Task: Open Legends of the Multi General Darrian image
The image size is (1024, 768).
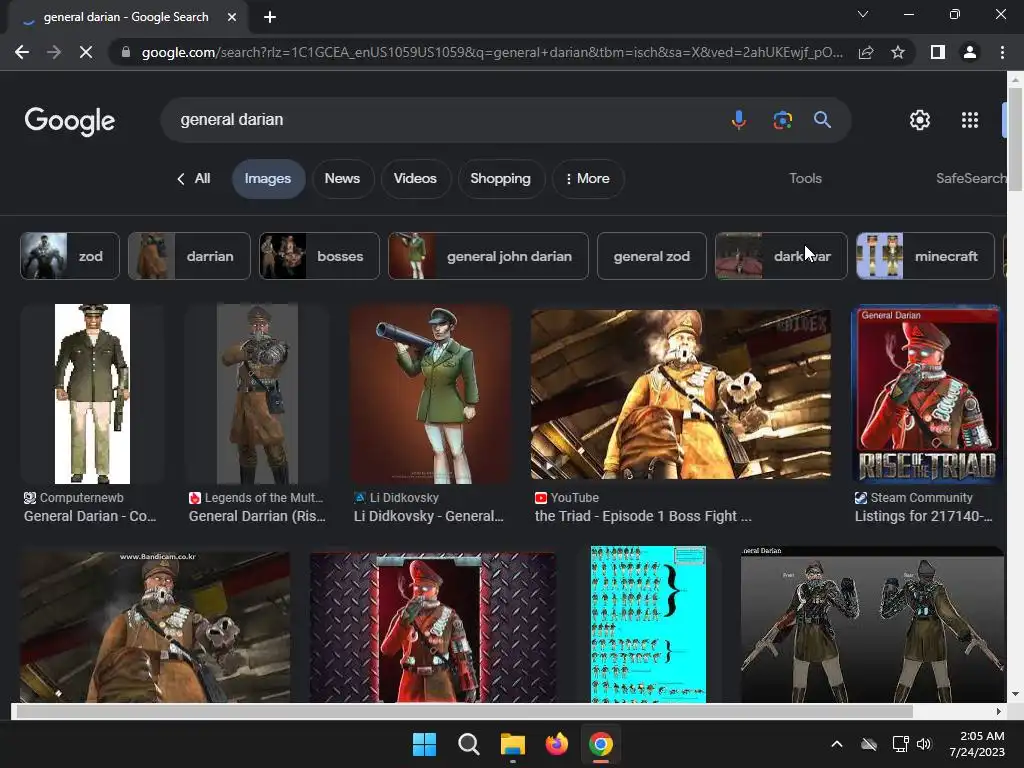Action: pos(257,394)
